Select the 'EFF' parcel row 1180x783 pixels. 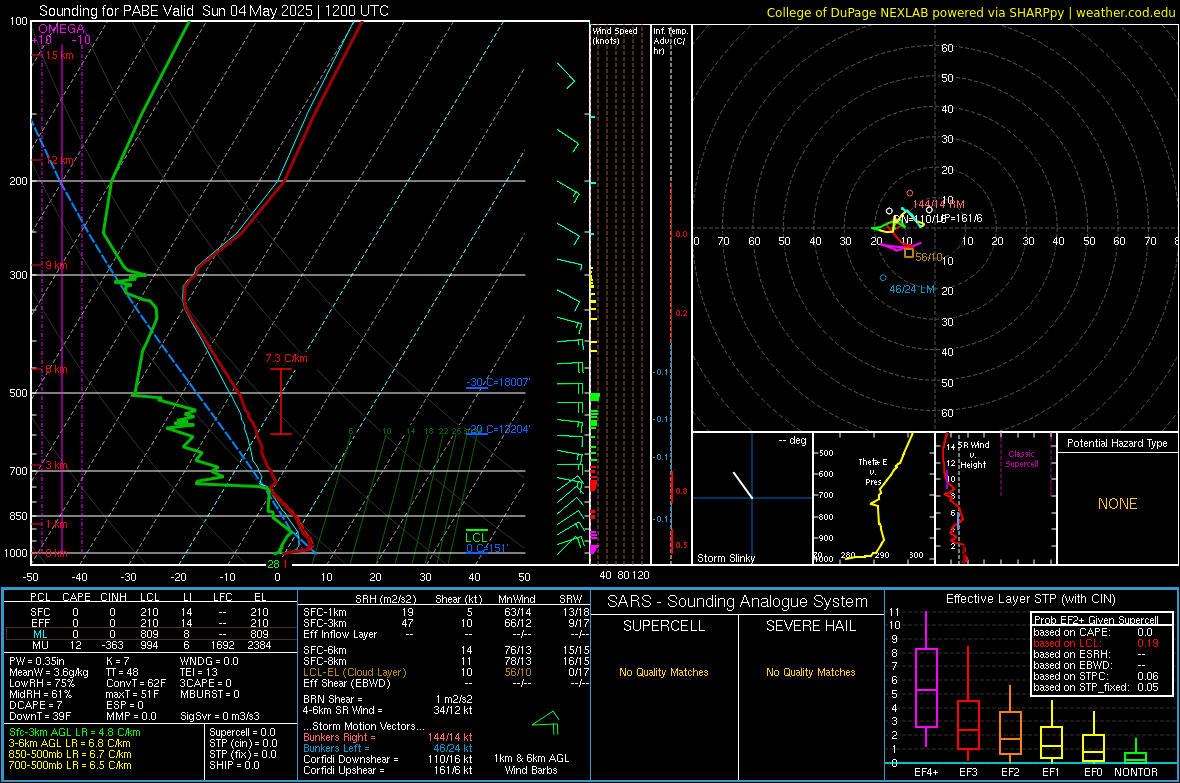tap(149, 623)
